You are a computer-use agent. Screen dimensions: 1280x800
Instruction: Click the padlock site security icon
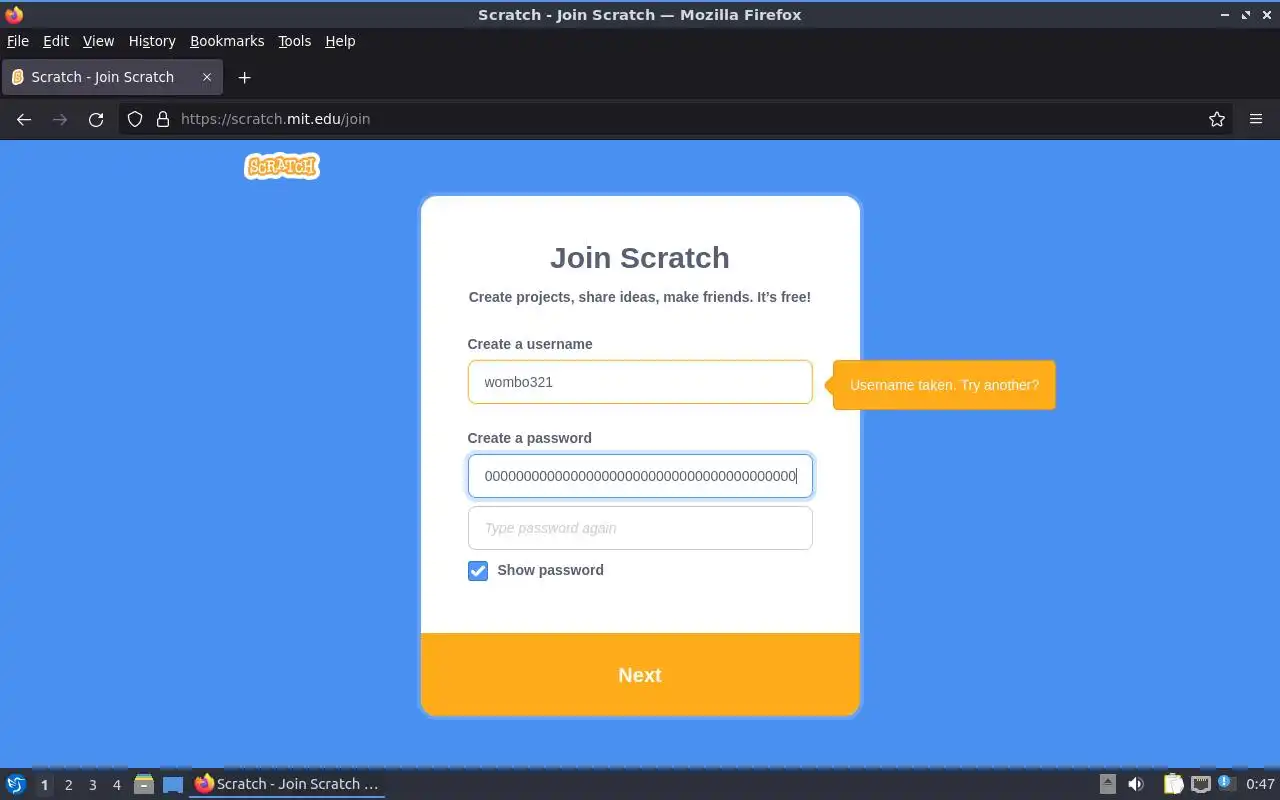point(163,119)
